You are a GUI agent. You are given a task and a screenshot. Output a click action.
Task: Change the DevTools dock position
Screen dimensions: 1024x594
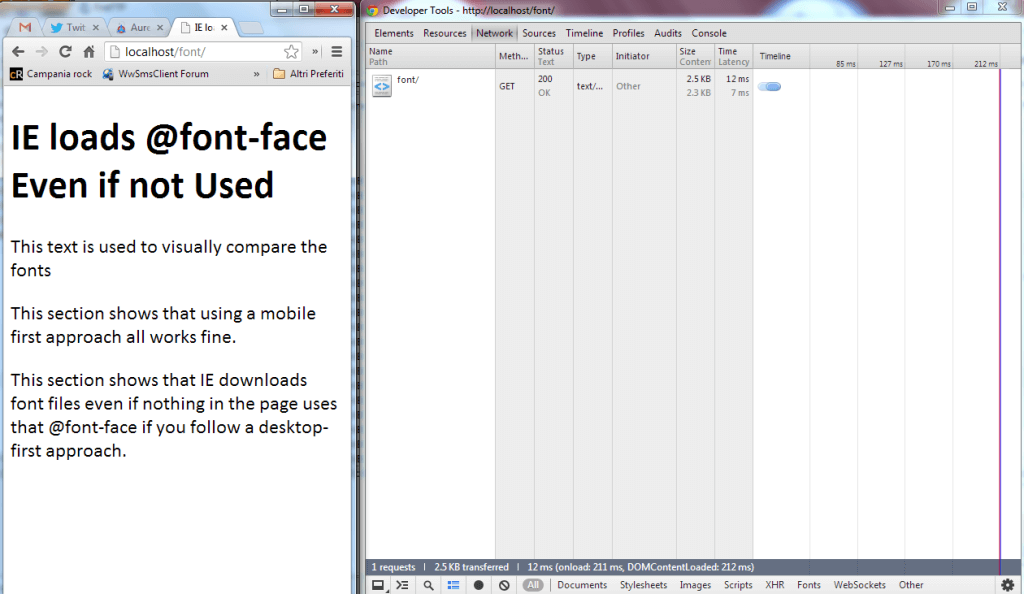(x=378, y=585)
